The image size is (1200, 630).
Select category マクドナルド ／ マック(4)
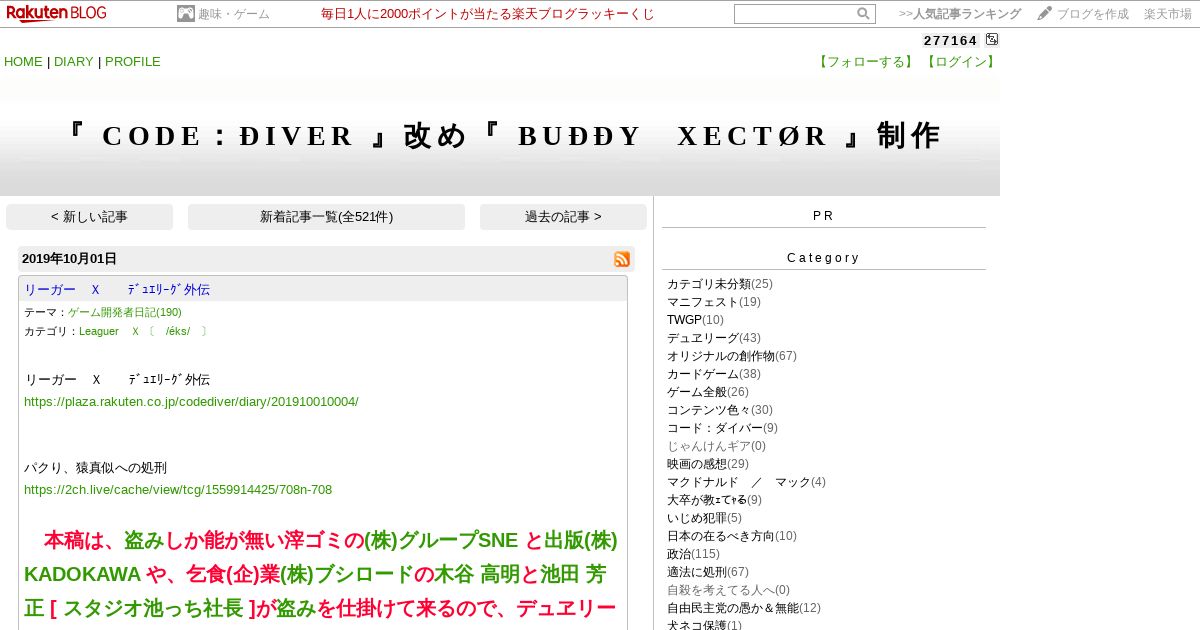(x=746, y=482)
